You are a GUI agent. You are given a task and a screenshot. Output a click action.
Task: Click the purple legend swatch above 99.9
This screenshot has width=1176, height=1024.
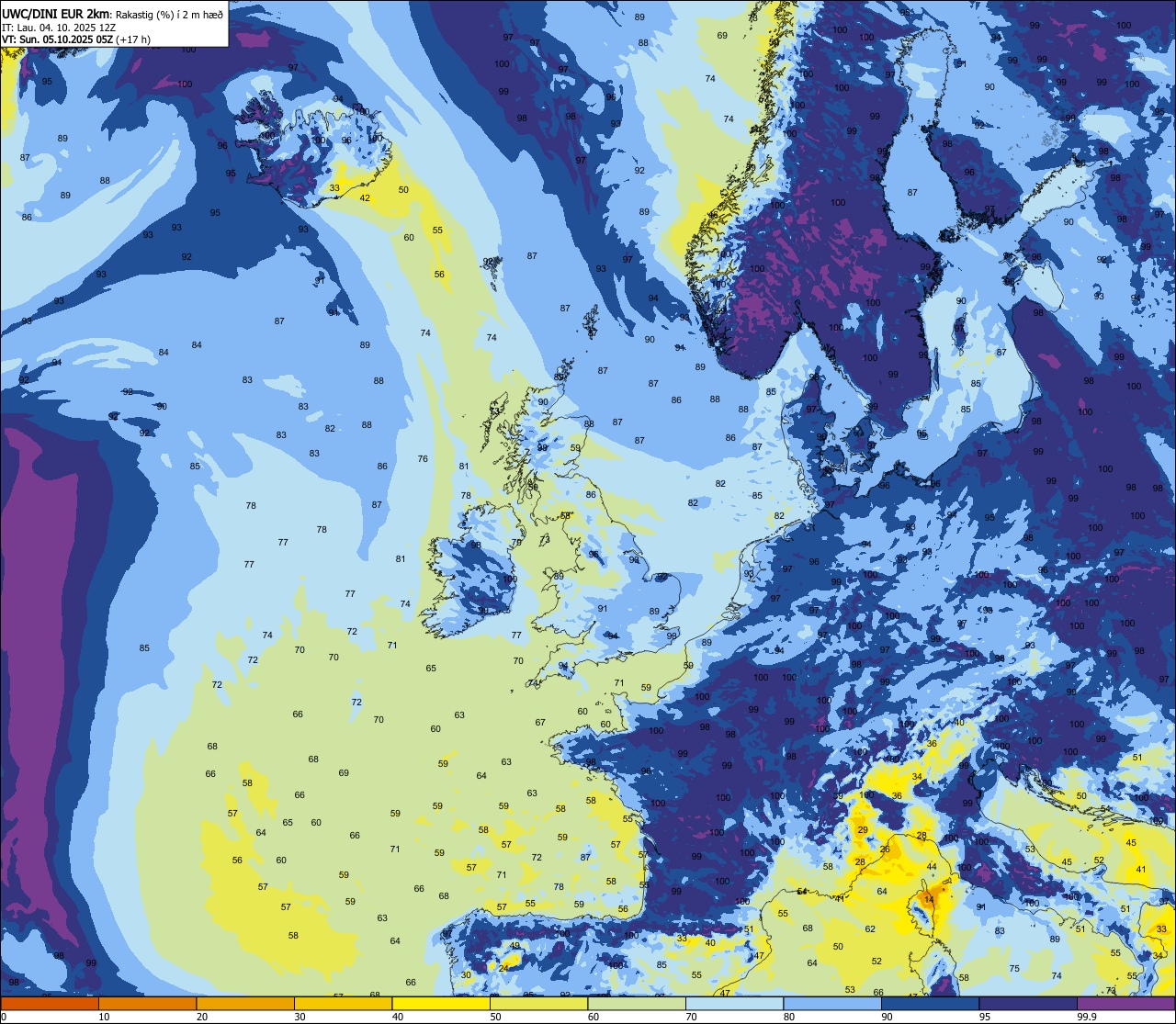[1125, 1003]
